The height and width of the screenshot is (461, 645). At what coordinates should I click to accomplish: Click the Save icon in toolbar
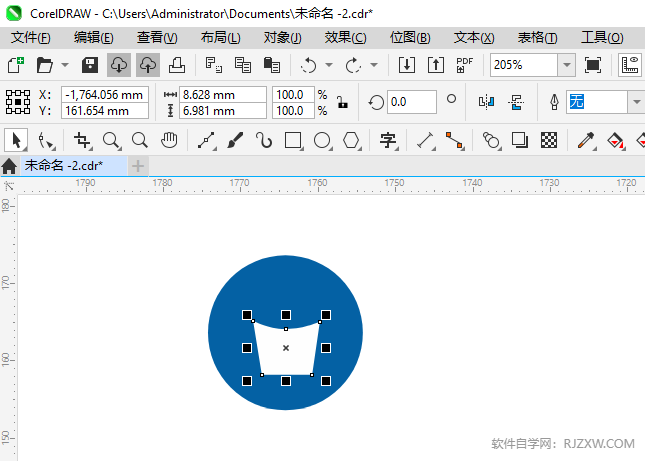(89, 65)
